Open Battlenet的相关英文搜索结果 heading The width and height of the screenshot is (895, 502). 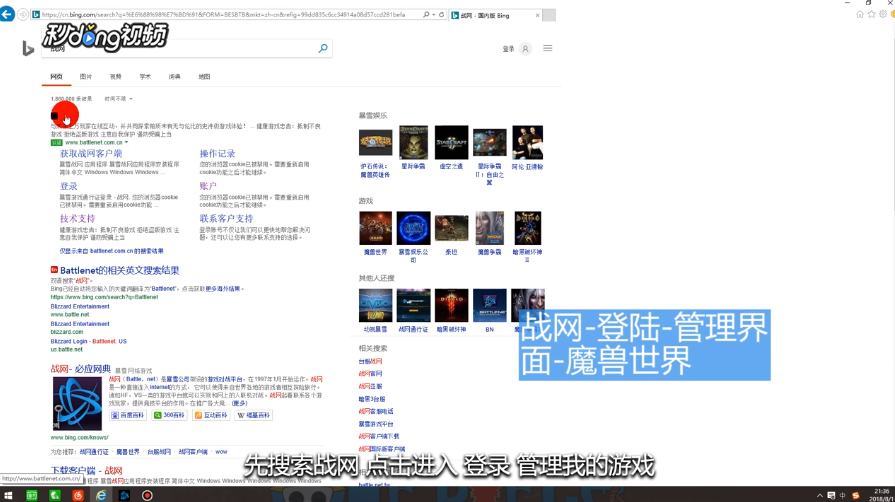(x=119, y=270)
